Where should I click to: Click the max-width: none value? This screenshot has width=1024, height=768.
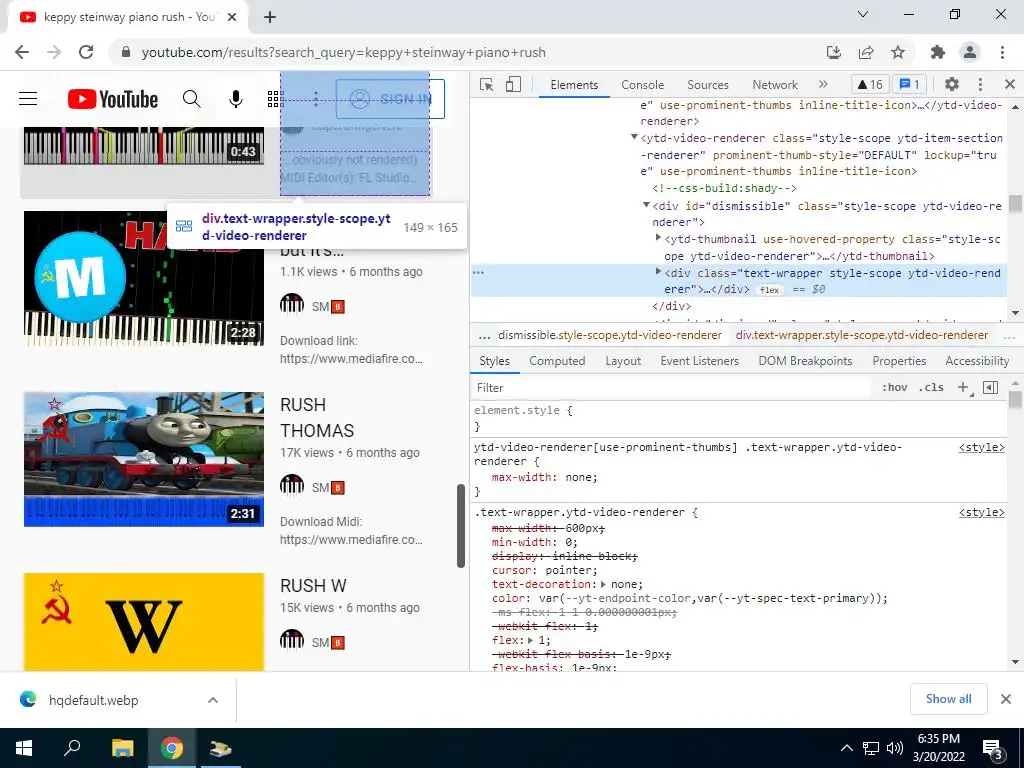580,477
